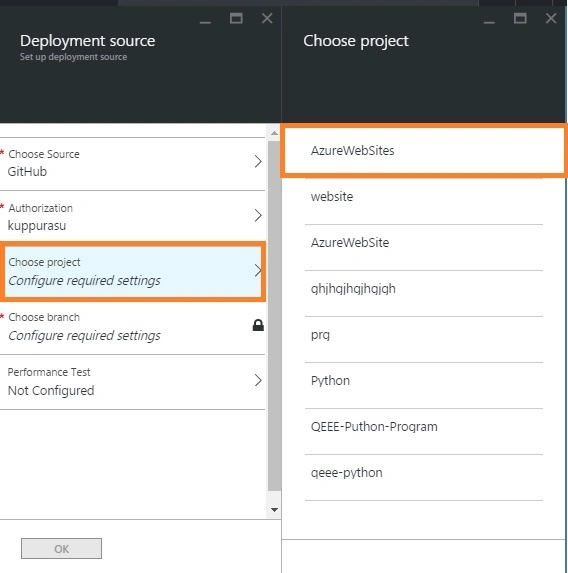This screenshot has width=568, height=573.
Task: Minimize the Choose project blade
Action: (489, 22)
